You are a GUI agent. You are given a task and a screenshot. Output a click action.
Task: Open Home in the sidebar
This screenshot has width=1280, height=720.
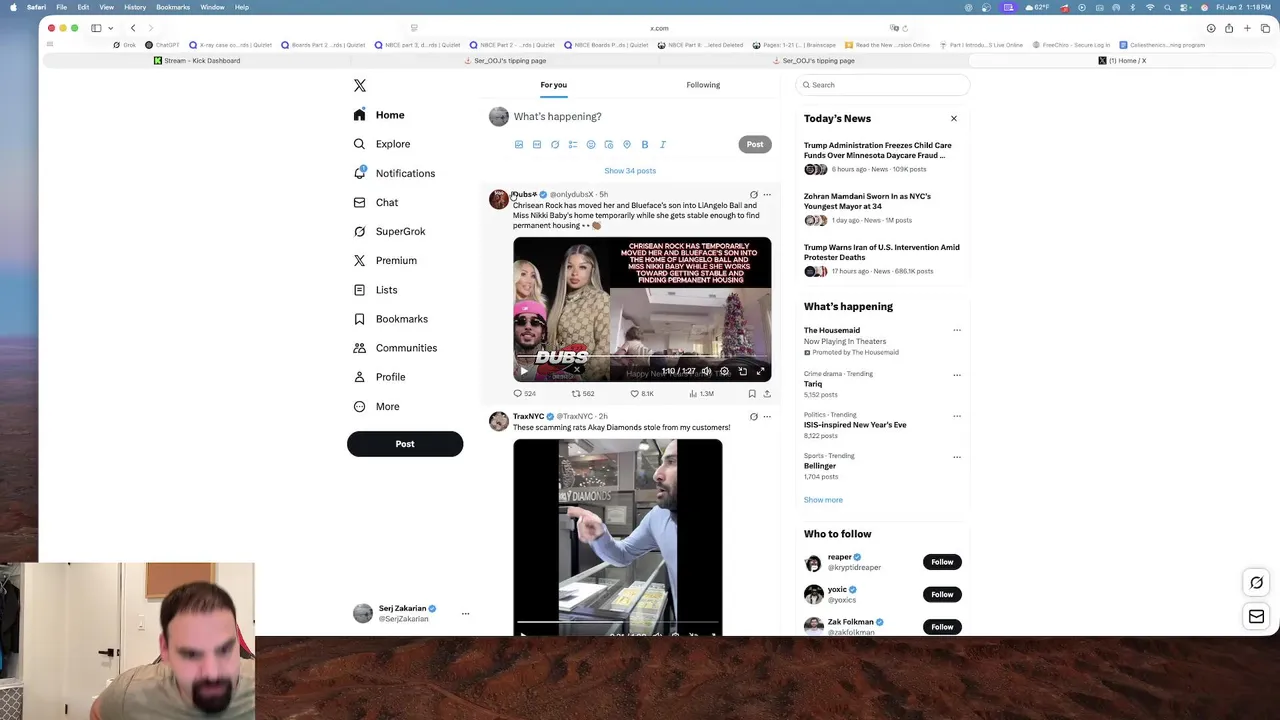coord(379,115)
